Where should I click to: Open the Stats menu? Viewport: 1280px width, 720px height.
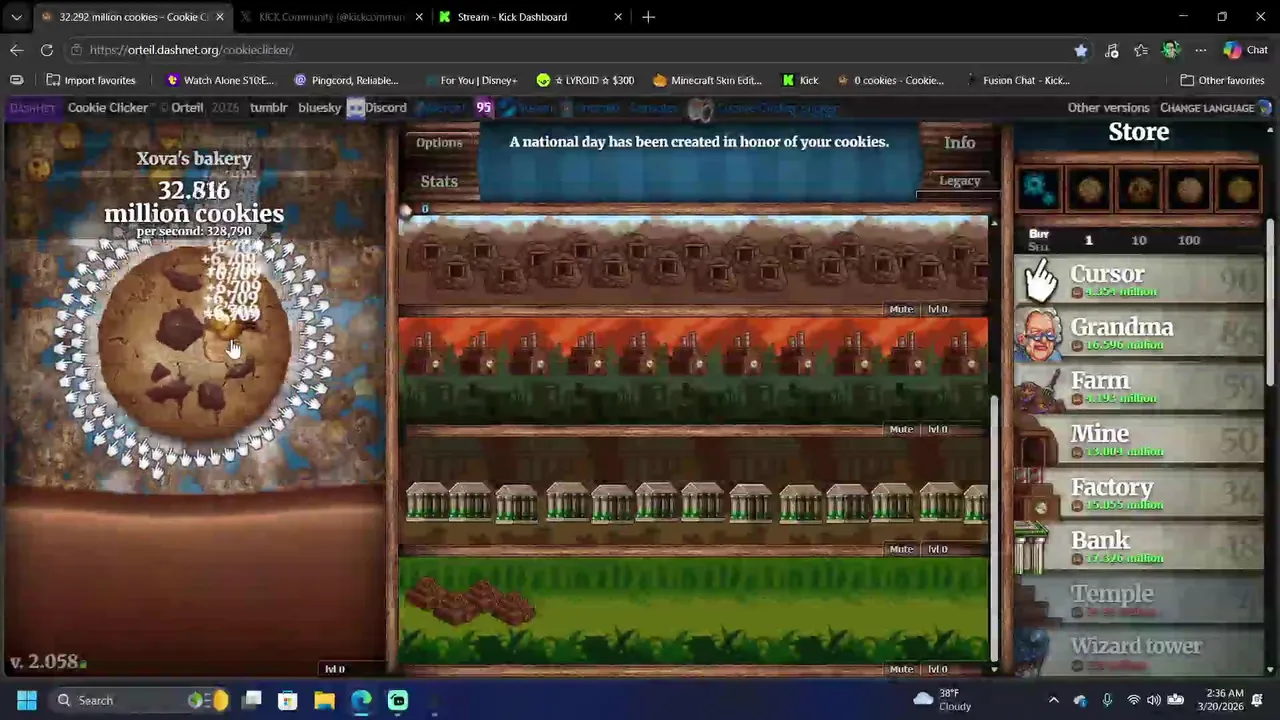click(x=439, y=181)
